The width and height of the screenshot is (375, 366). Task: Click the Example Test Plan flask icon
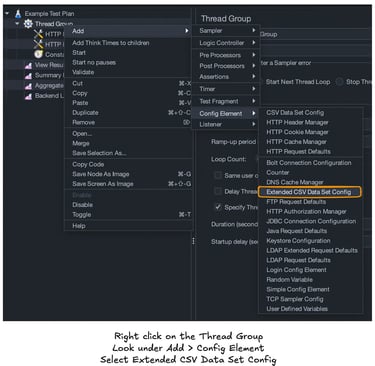pos(18,14)
